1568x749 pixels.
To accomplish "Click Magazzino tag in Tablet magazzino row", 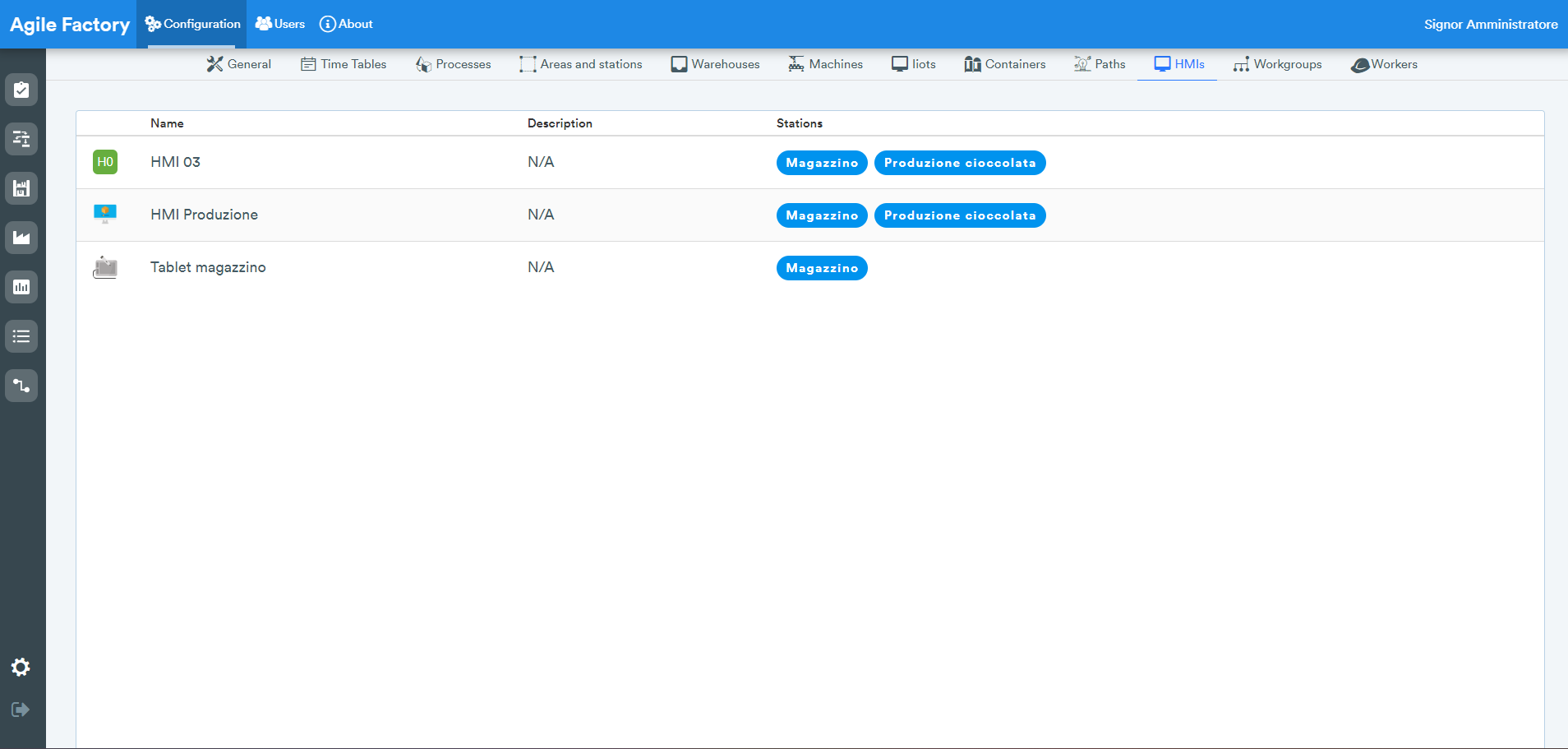I will point(822,268).
